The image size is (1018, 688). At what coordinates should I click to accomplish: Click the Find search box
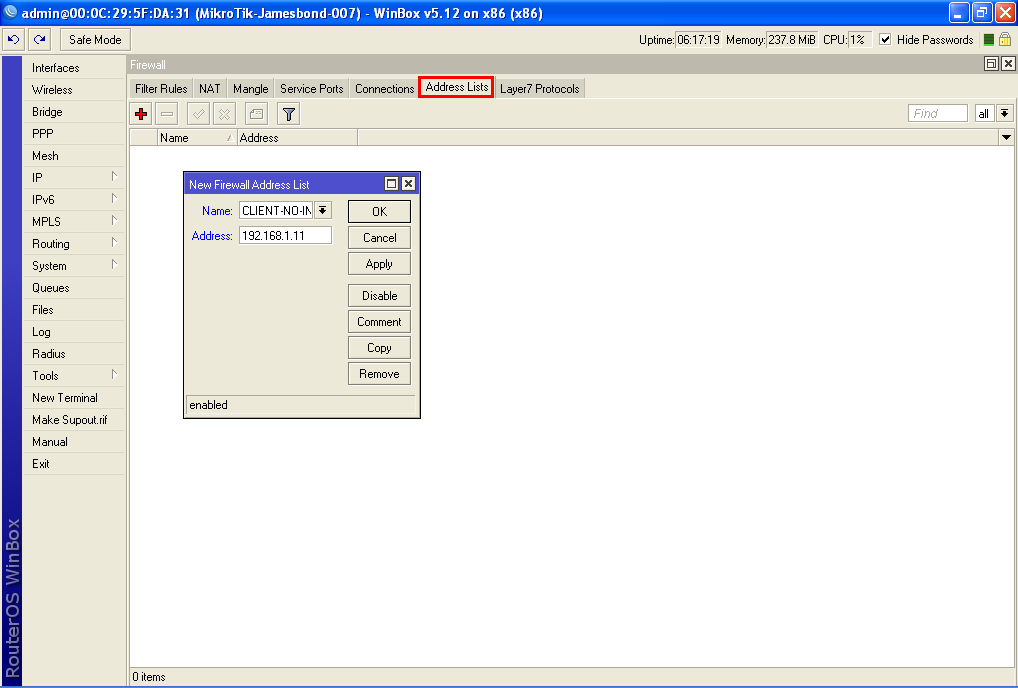tap(937, 114)
